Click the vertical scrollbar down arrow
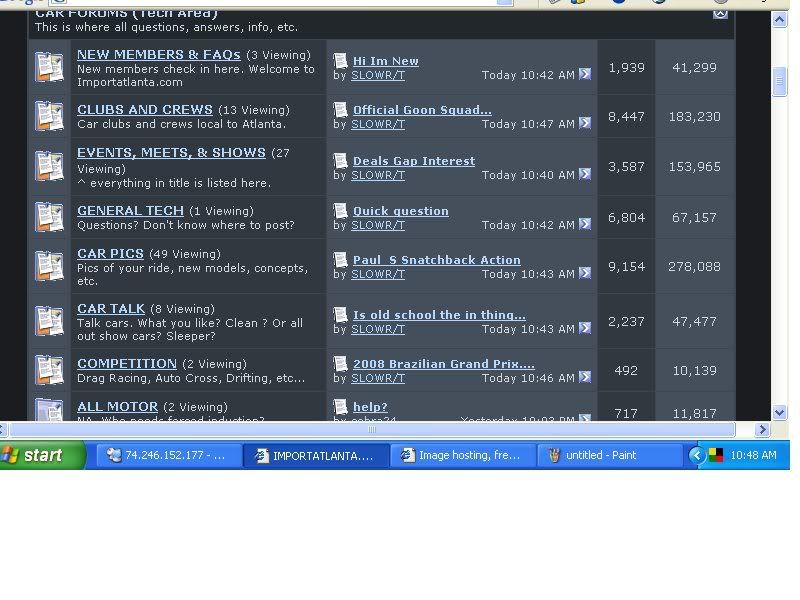800x600 pixels. point(780,412)
